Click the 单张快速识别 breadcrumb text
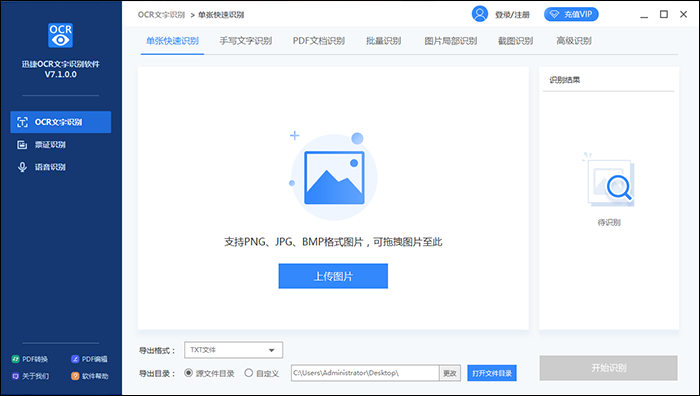 tap(221, 15)
